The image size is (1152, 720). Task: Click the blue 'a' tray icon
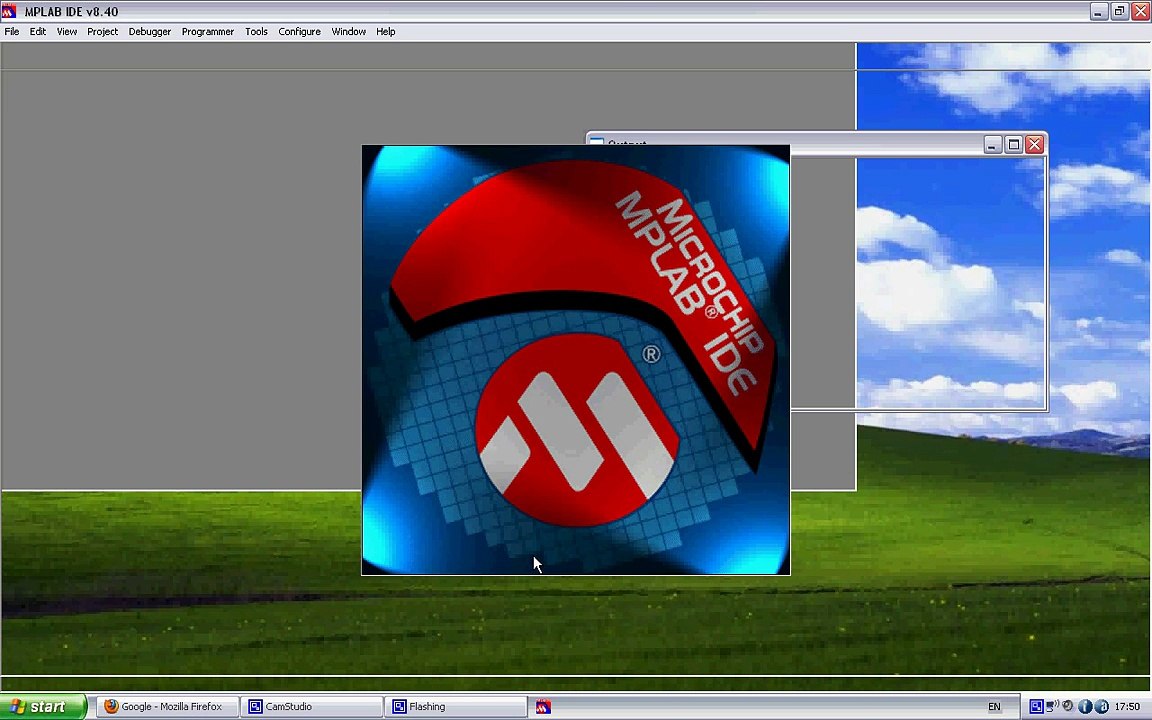(x=1101, y=707)
